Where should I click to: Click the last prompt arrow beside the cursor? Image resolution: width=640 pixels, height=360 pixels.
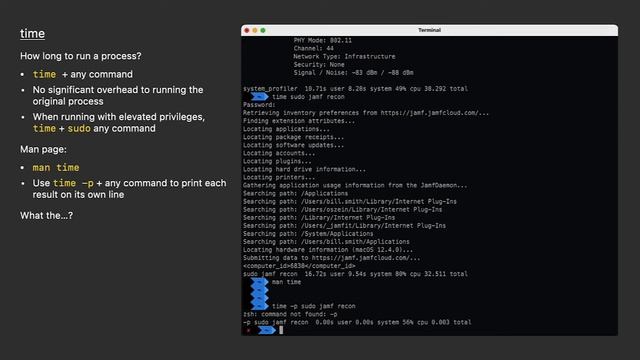coord(267,330)
